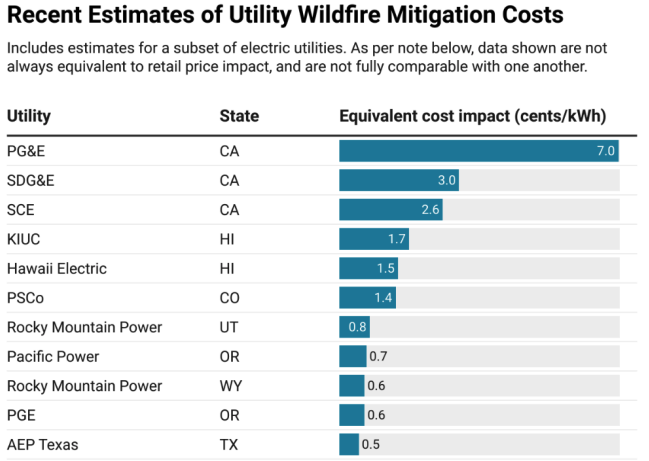This screenshot has width=649, height=461.
Task: Select the AEP Texas utility label
Action: coord(42,444)
